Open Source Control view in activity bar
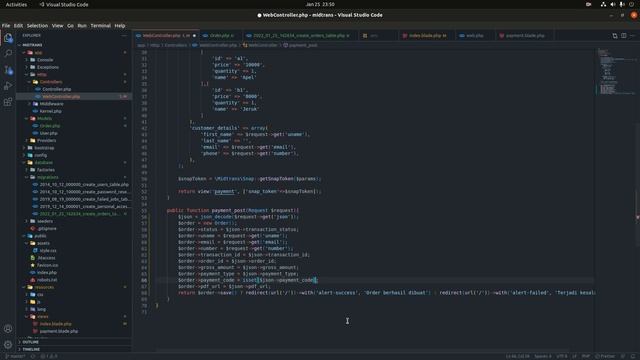 pyautogui.click(x=8, y=70)
